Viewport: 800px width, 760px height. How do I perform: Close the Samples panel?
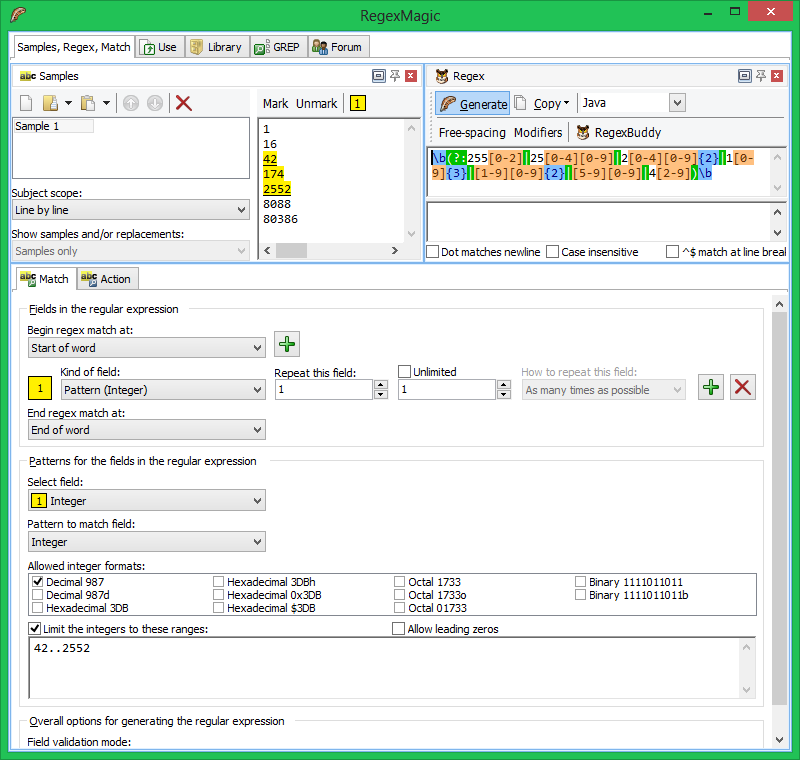tap(411, 76)
